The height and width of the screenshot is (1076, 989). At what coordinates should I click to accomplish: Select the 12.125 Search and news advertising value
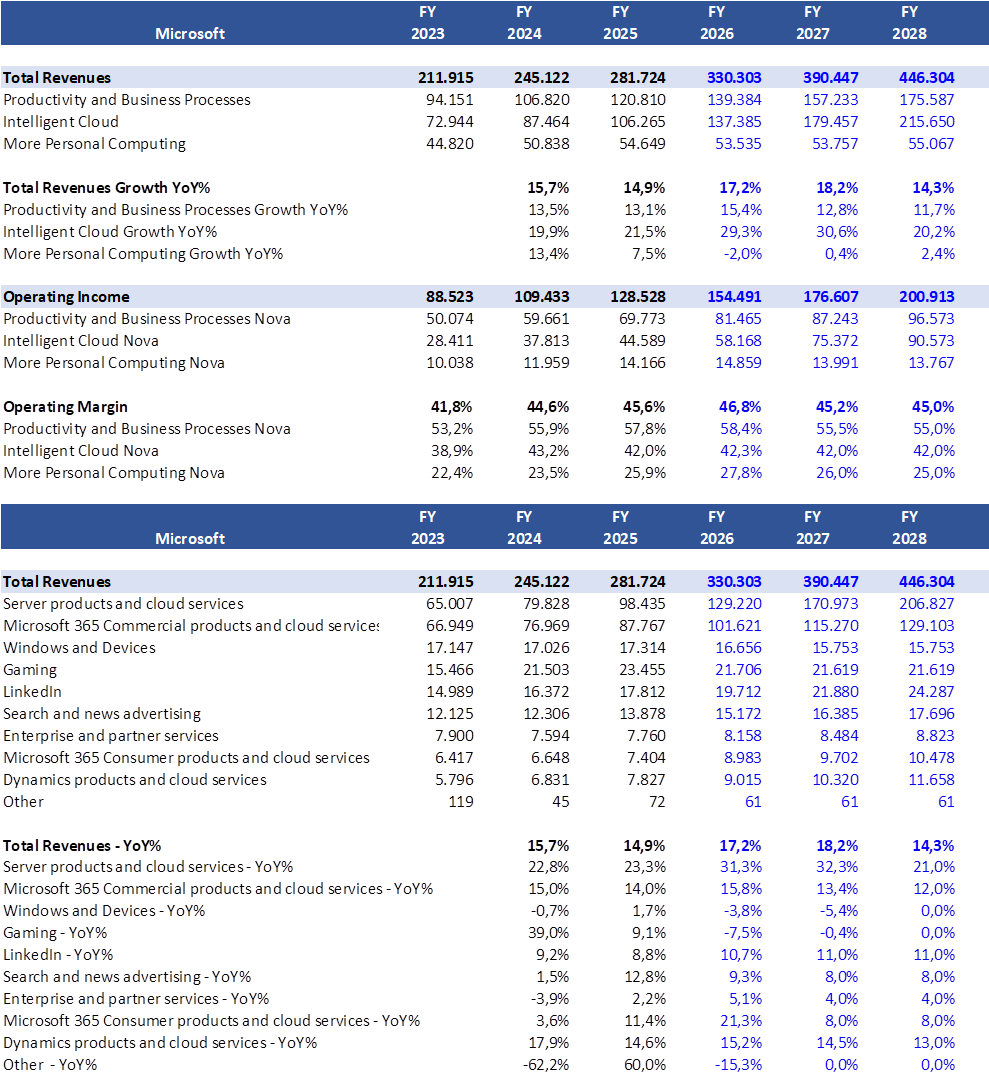click(450, 714)
